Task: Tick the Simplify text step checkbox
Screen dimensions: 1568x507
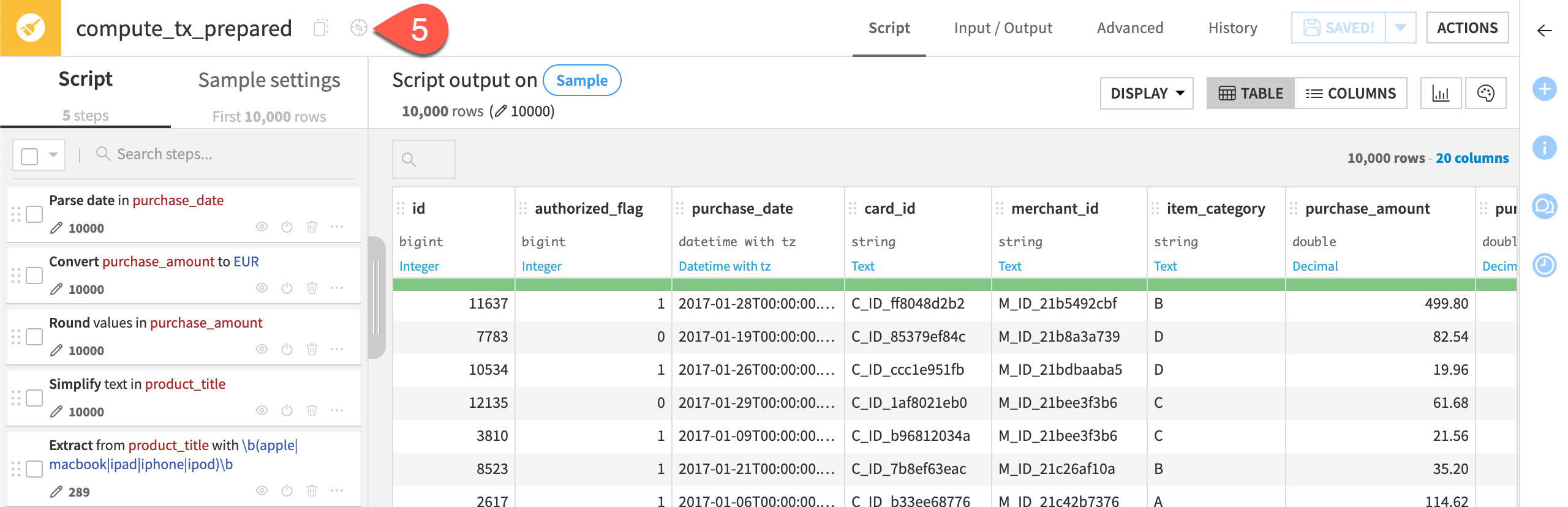Action: point(34,398)
